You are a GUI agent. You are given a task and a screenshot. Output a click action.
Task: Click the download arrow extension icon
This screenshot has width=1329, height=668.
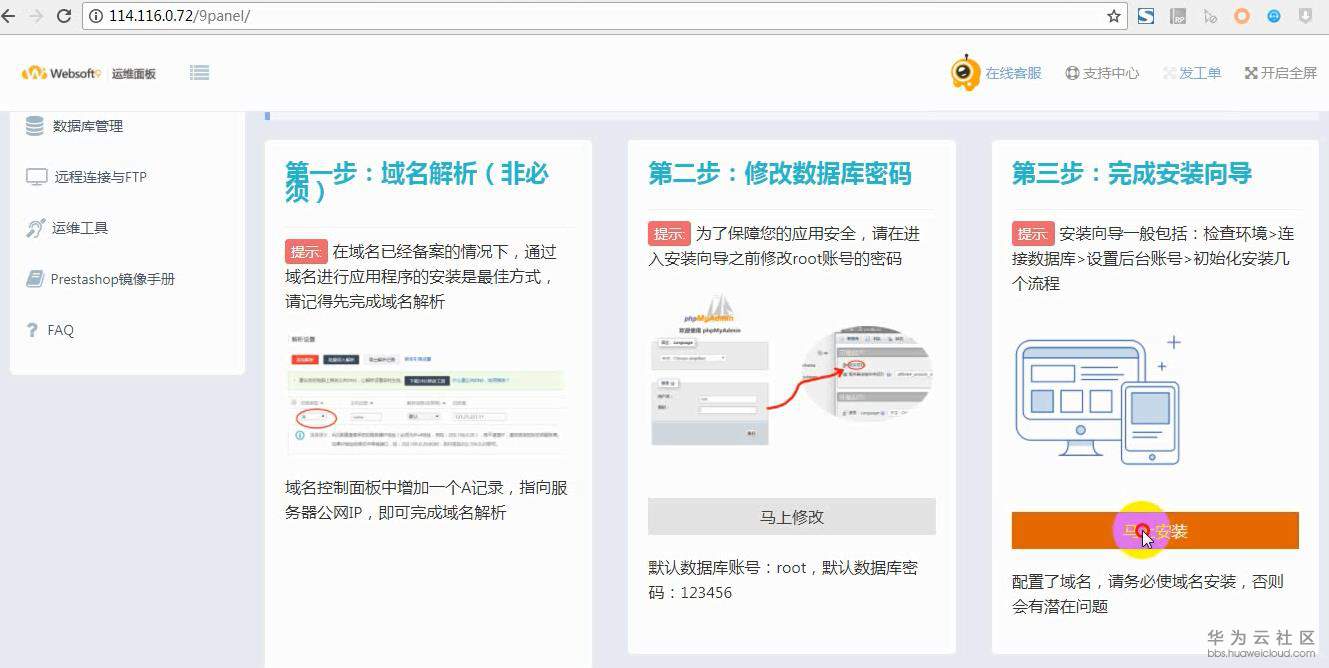[1305, 16]
